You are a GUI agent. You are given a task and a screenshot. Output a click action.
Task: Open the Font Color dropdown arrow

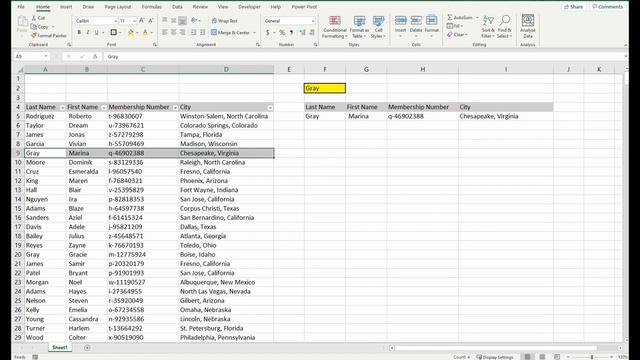[x=152, y=33]
